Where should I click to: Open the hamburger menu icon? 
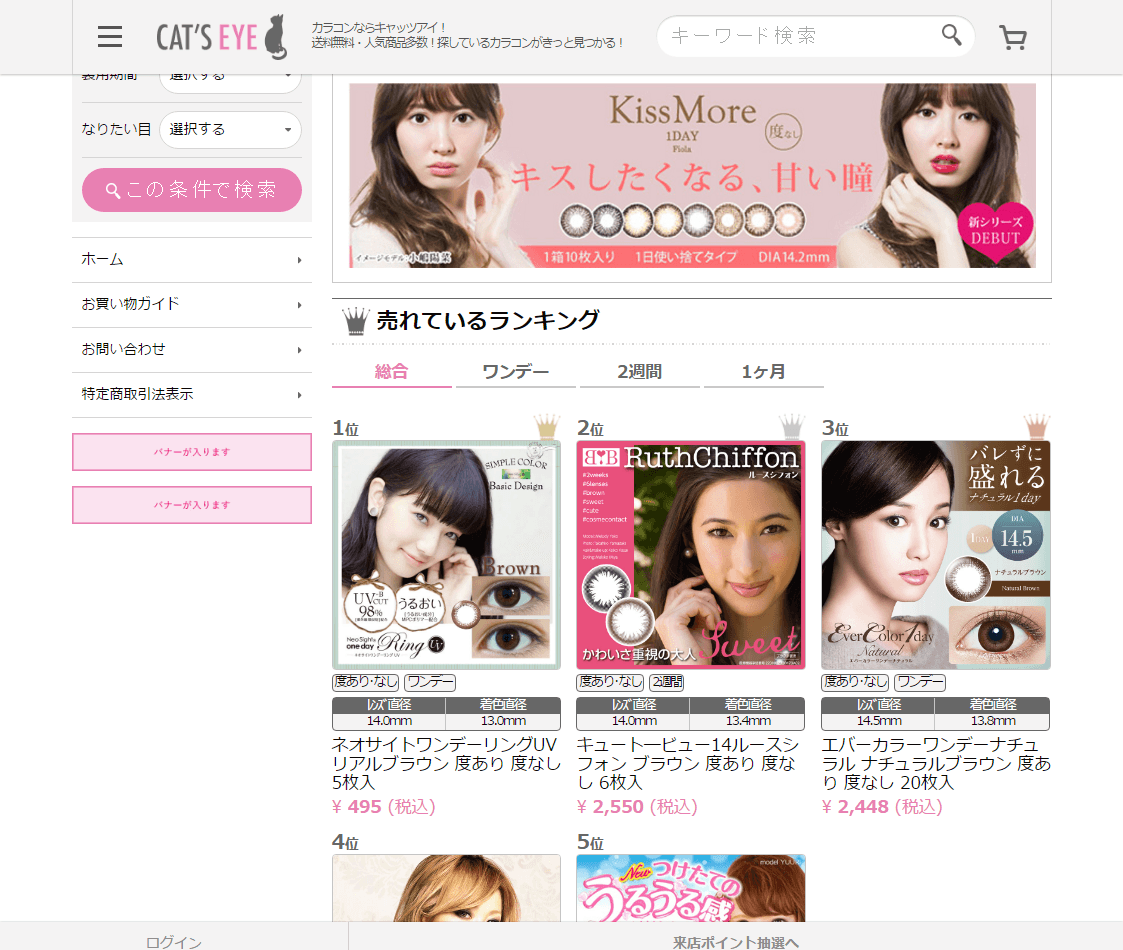[x=110, y=37]
